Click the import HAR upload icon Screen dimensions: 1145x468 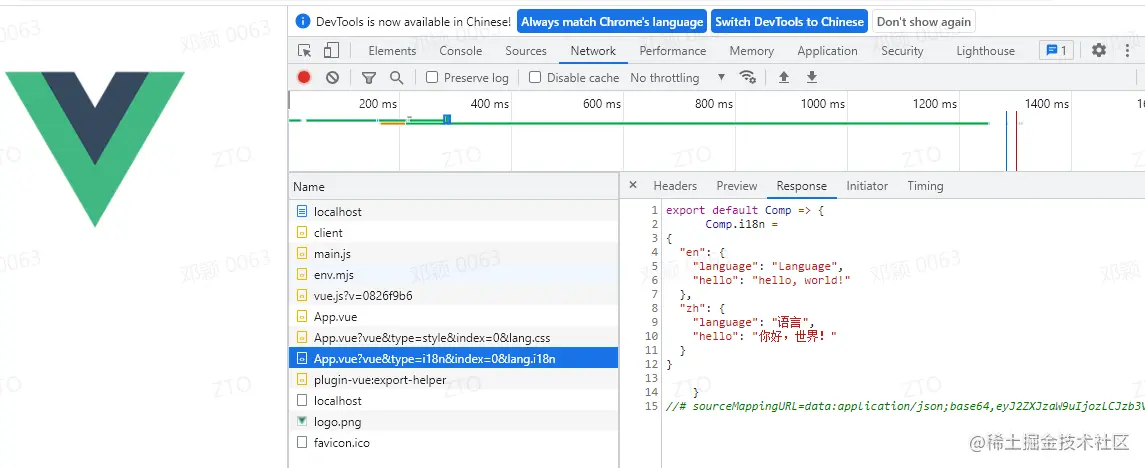coord(784,77)
